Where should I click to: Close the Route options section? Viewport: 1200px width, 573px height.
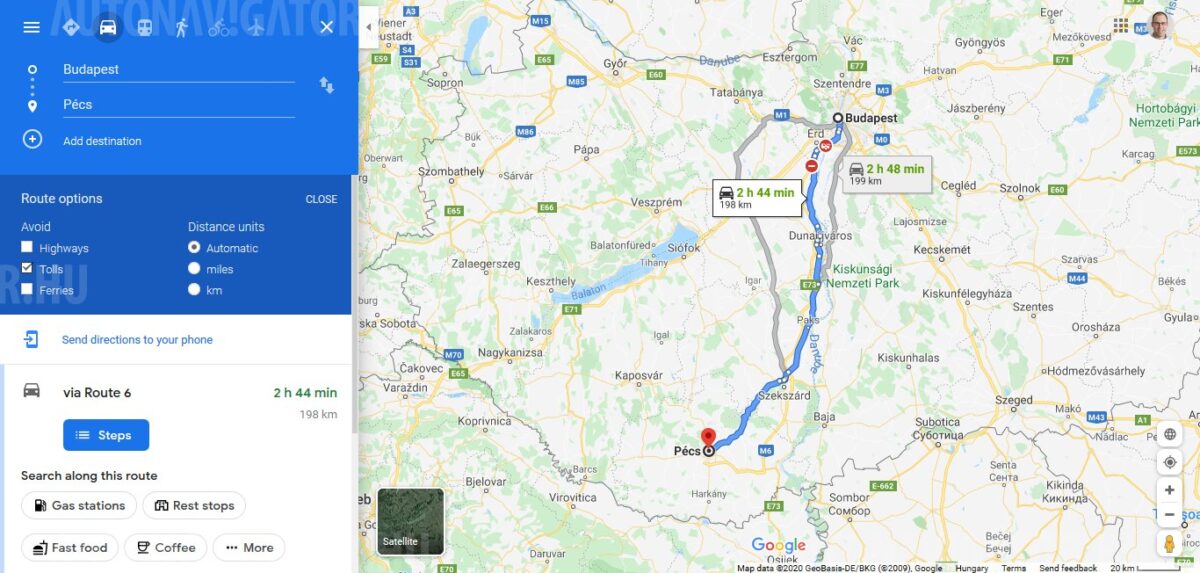click(x=321, y=199)
